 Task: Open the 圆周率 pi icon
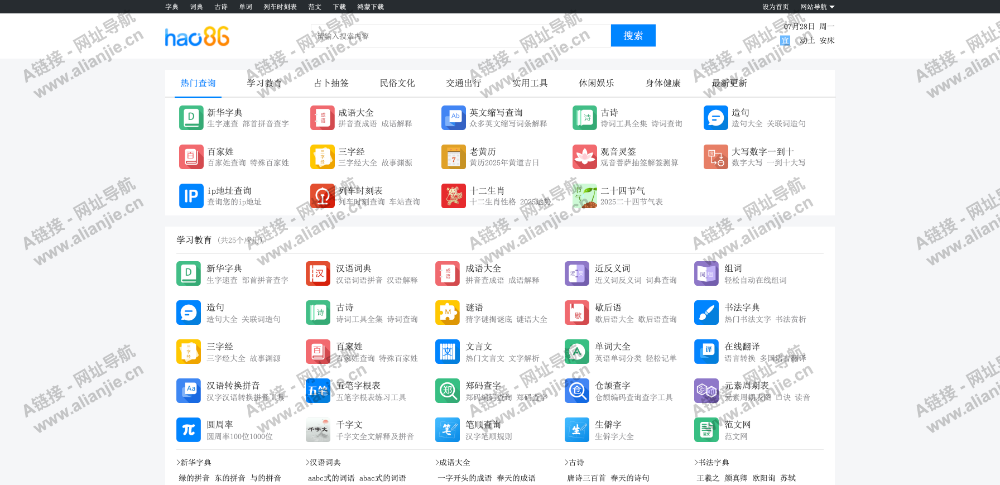[189, 430]
